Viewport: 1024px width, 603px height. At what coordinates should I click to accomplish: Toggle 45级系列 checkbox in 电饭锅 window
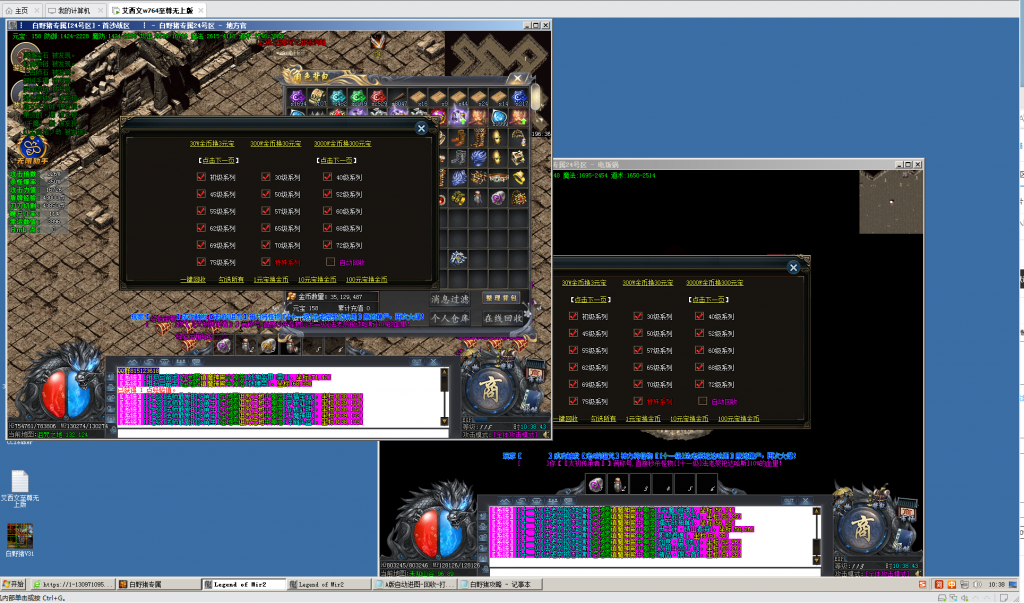pos(573,333)
